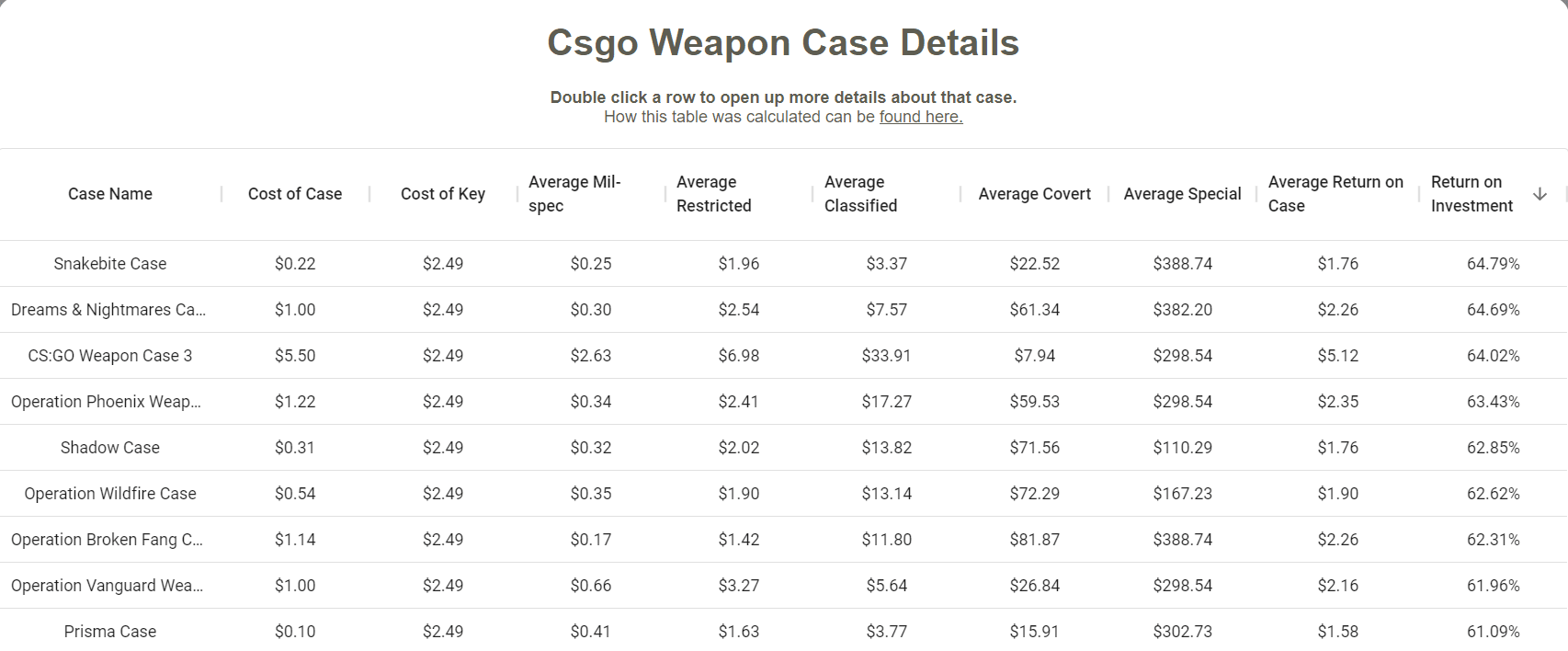Select the Shadow Case row
1568x651 pixels.
[784, 448]
